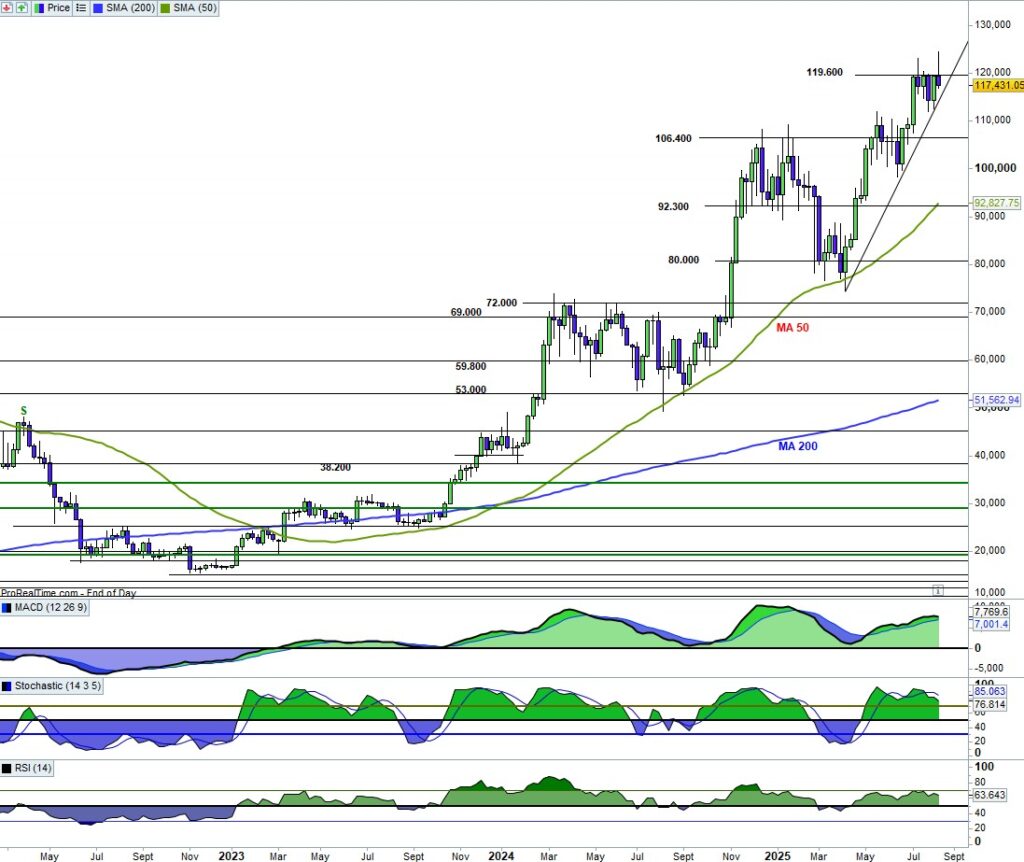Click the green up-arrow icon in the toolbar
Screen dimensions: 1024x862
coord(22,8)
